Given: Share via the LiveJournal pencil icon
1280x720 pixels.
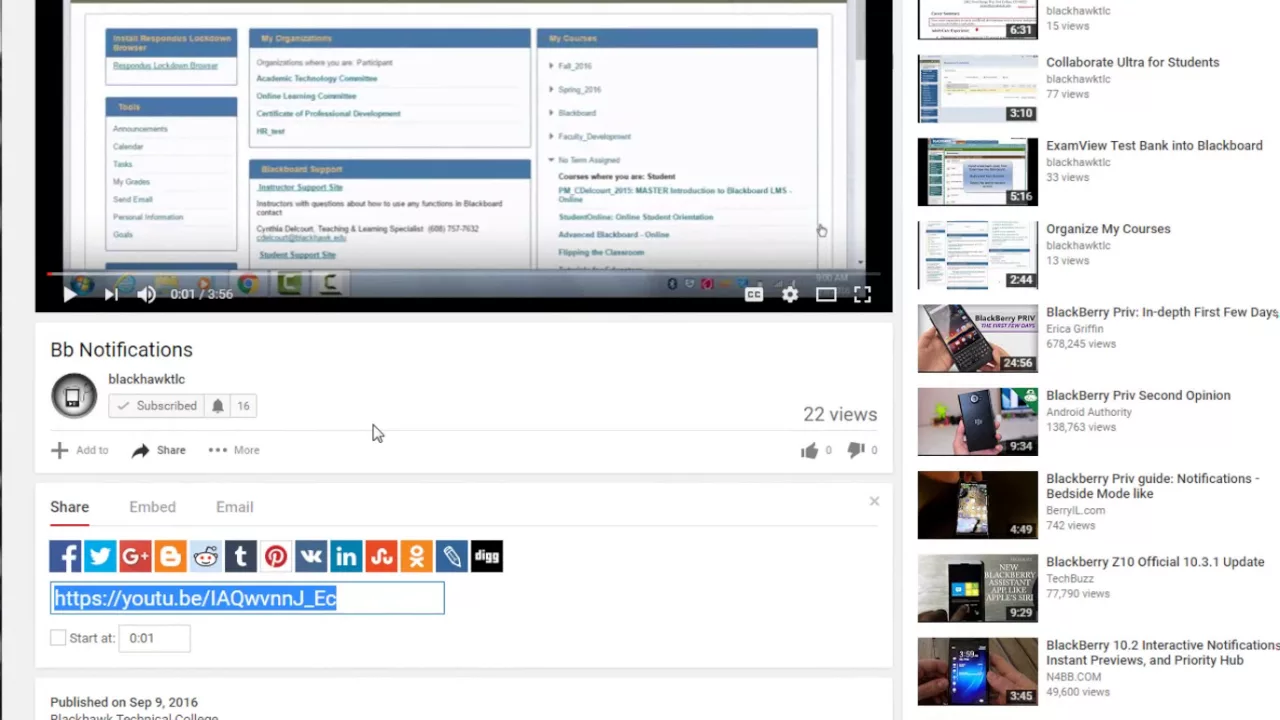Looking at the screenshot, I should point(452,556).
